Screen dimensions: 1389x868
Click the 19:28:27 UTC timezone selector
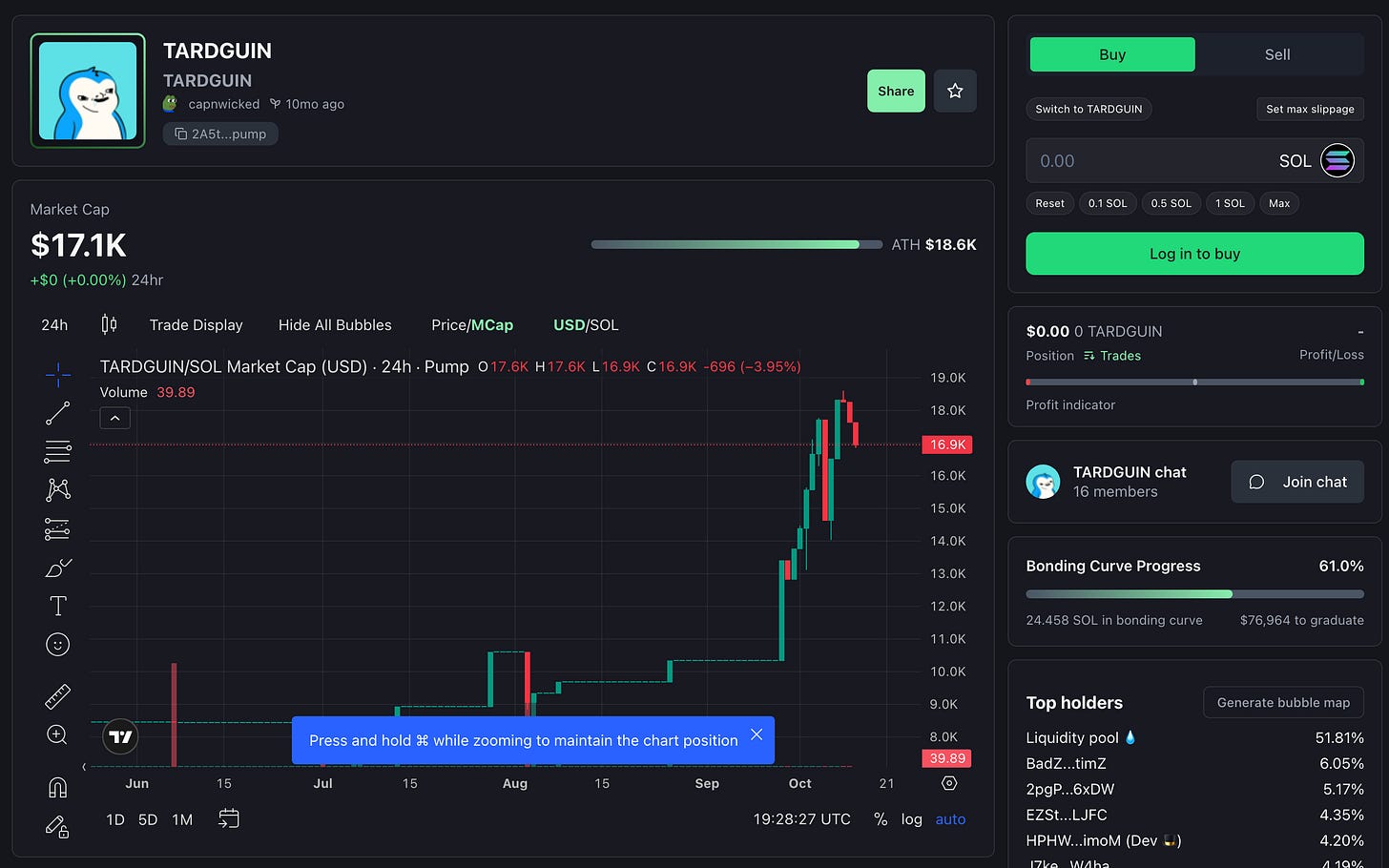point(801,819)
